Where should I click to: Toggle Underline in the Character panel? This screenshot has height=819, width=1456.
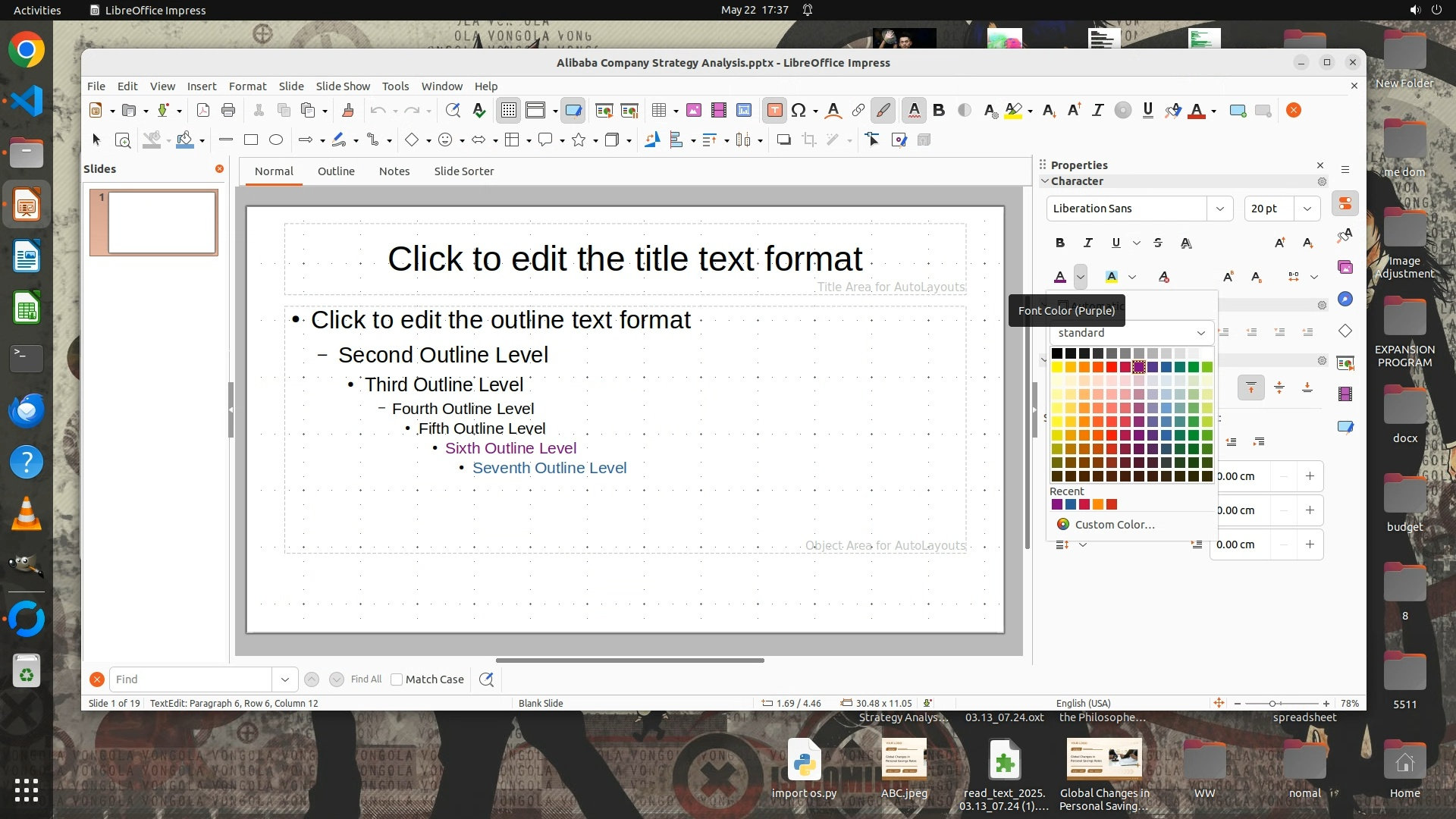tap(1116, 243)
